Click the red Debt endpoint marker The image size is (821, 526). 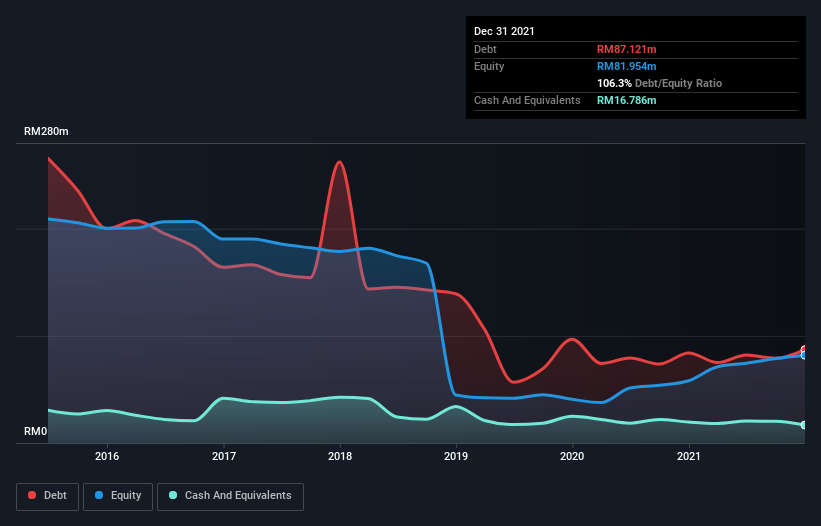[804, 349]
